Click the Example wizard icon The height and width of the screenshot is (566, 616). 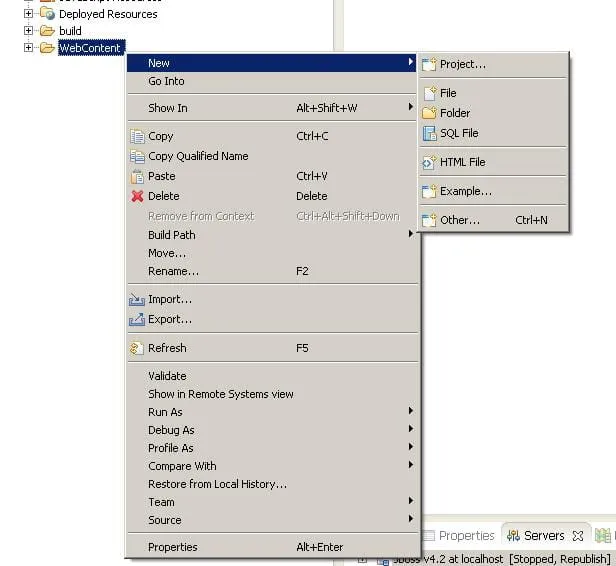[429, 191]
